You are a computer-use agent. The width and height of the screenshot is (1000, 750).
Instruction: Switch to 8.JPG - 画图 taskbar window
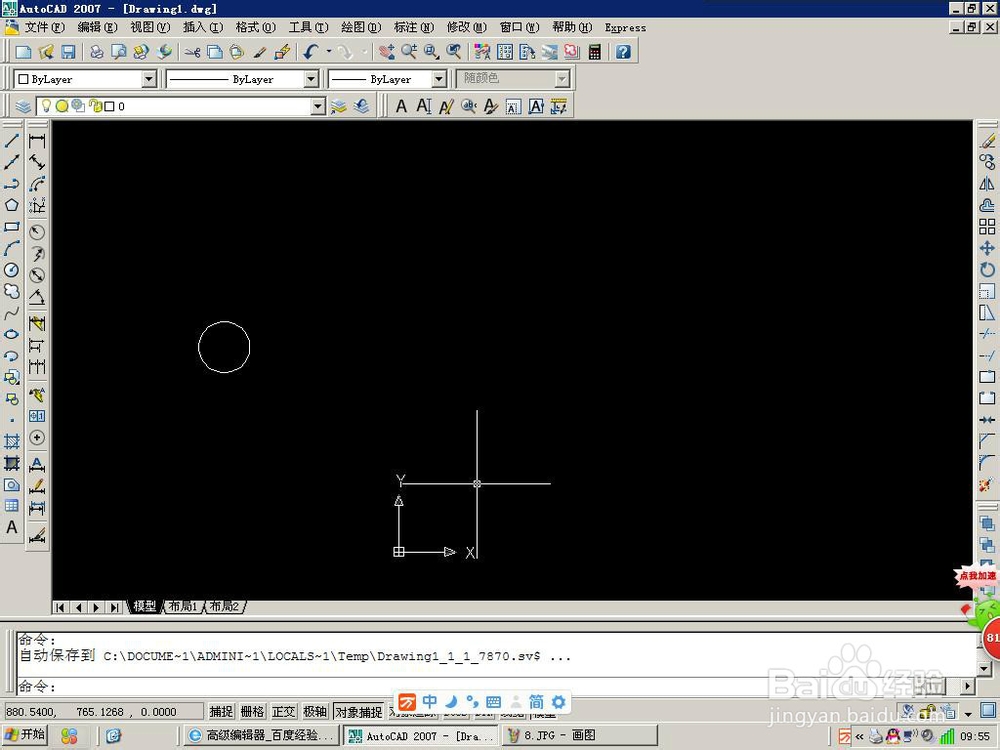point(580,735)
